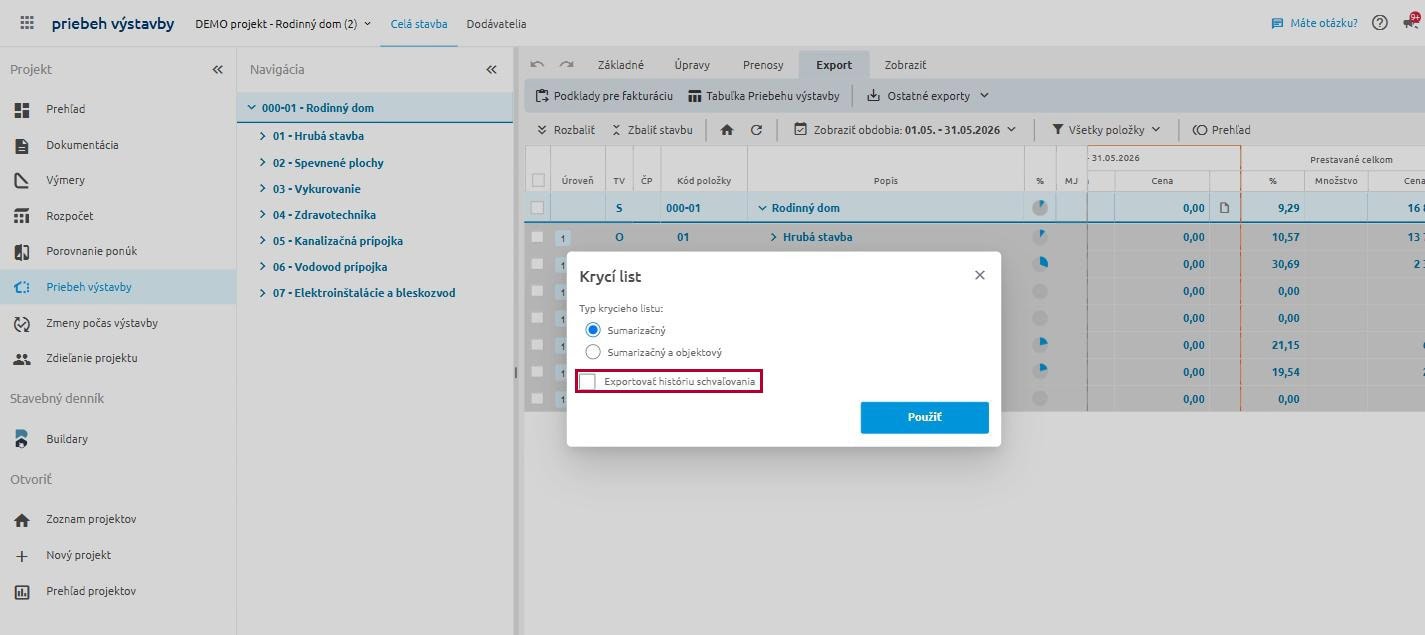Enable Exportovať históriu schvaľovania checkbox
The width and height of the screenshot is (1425, 635).
tap(588, 382)
